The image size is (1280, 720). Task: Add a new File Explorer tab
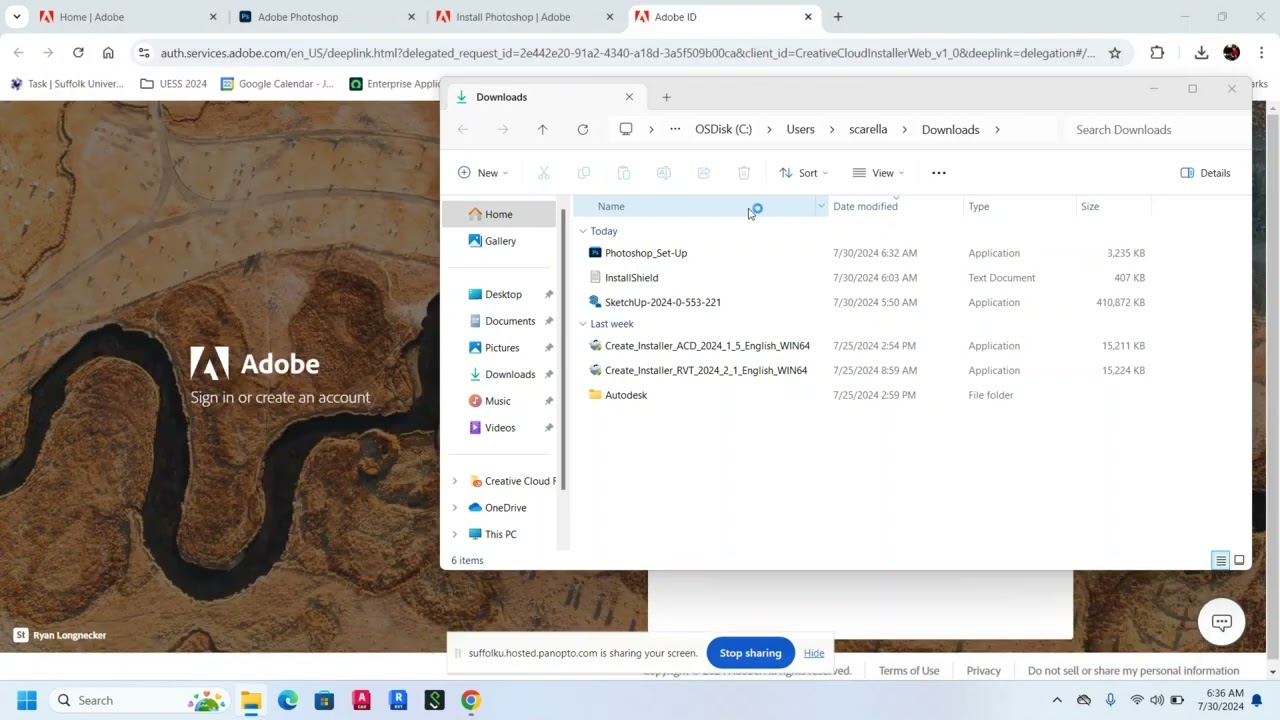tap(667, 97)
